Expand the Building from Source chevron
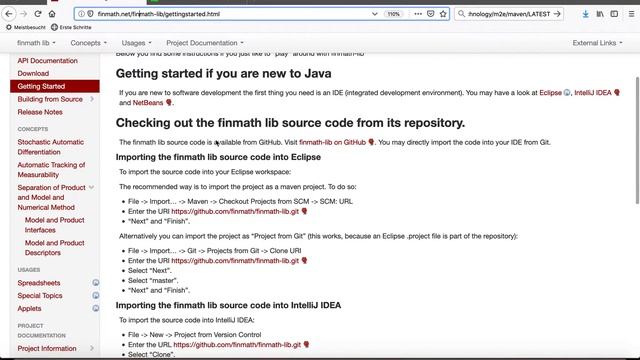Screen dimensions: 640x360 92,99
